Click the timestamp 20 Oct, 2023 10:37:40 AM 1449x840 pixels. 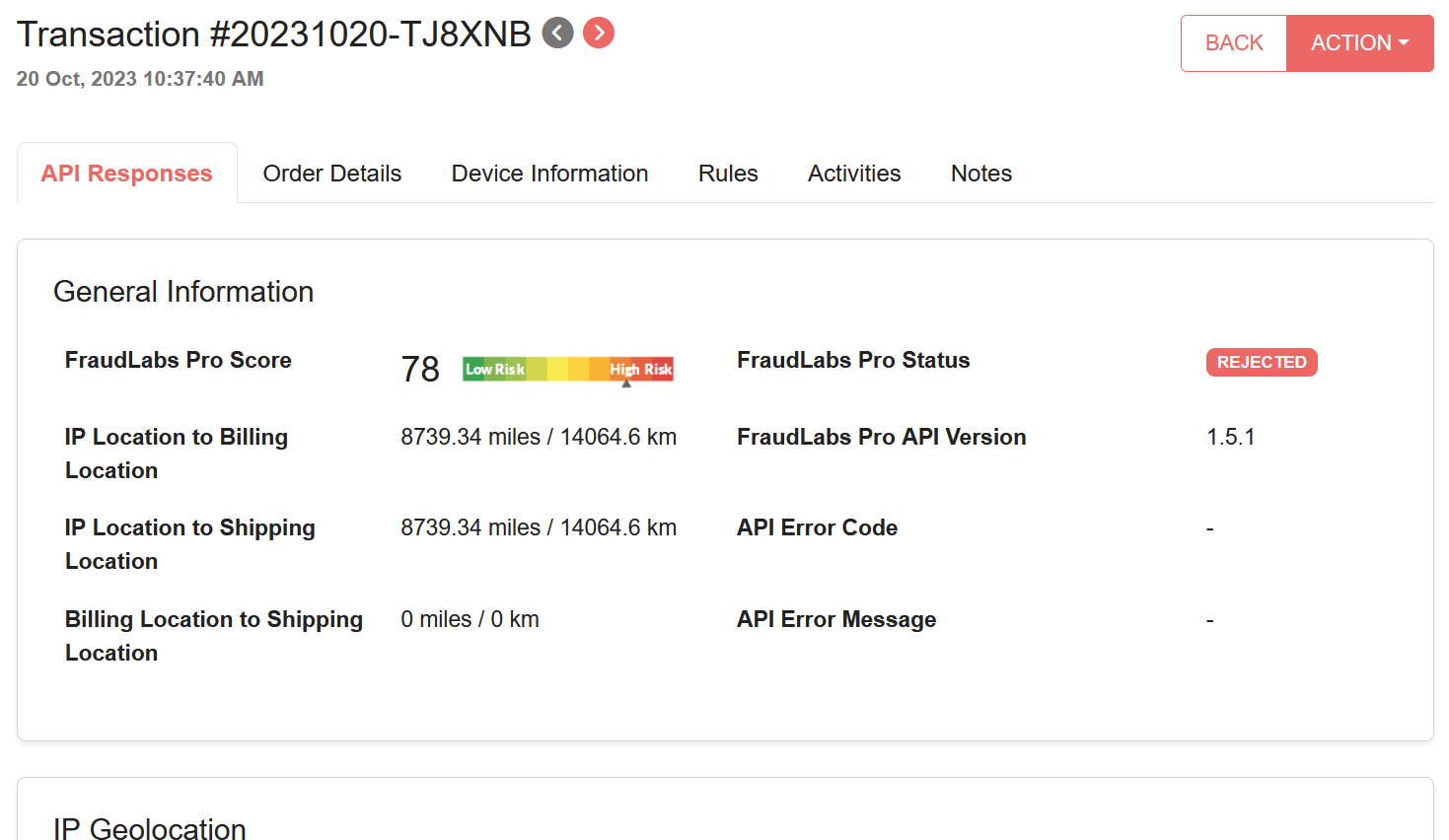click(x=140, y=79)
